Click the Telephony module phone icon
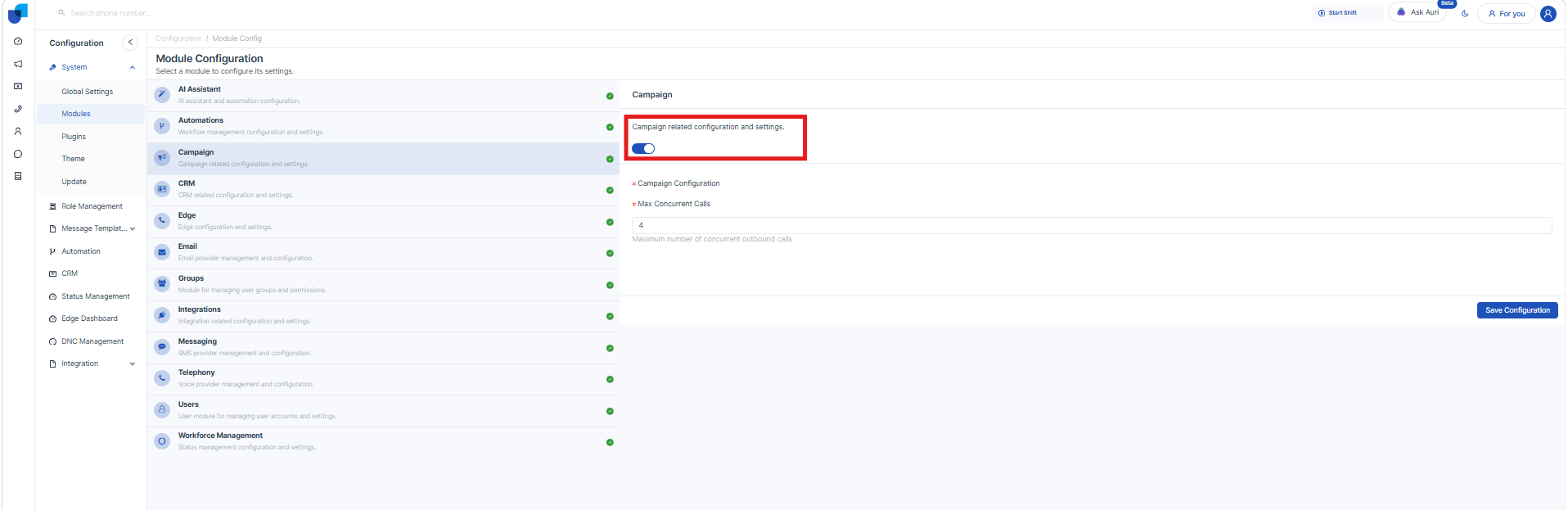The height and width of the screenshot is (510, 1568). [162, 378]
